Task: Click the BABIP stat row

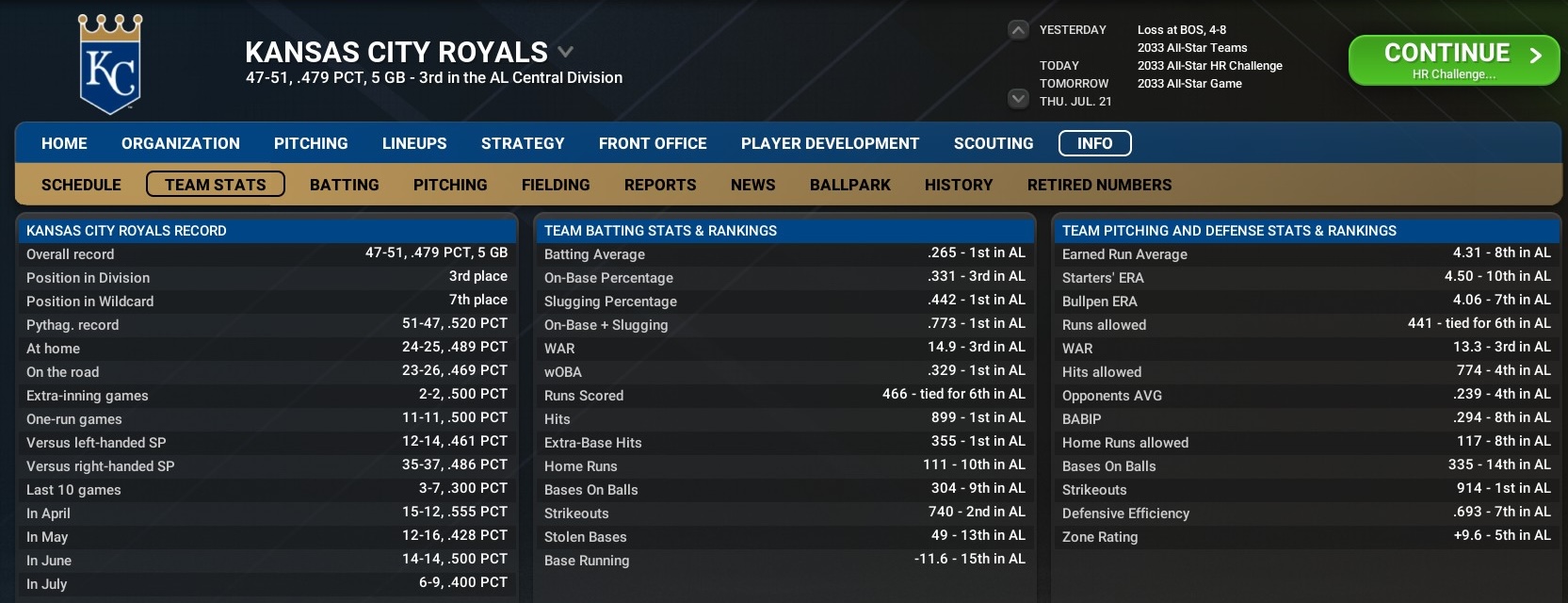Action: (x=1305, y=418)
